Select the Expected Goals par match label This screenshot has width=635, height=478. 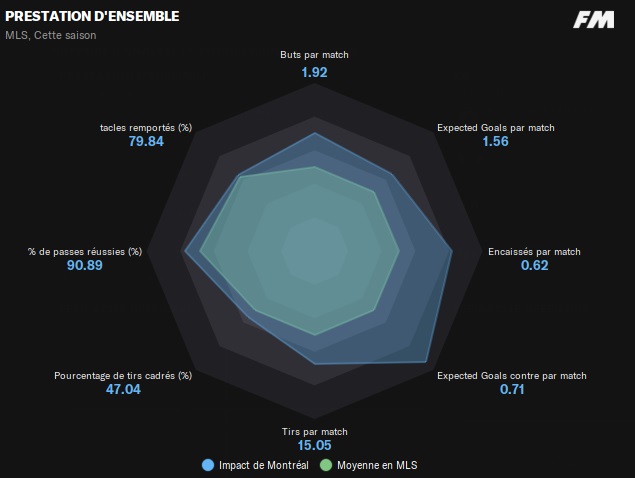pos(496,128)
